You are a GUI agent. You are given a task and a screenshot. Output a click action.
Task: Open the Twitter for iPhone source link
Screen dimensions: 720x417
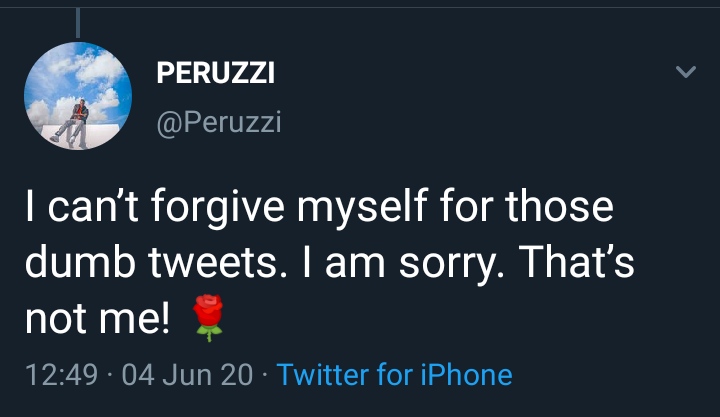[x=394, y=375]
